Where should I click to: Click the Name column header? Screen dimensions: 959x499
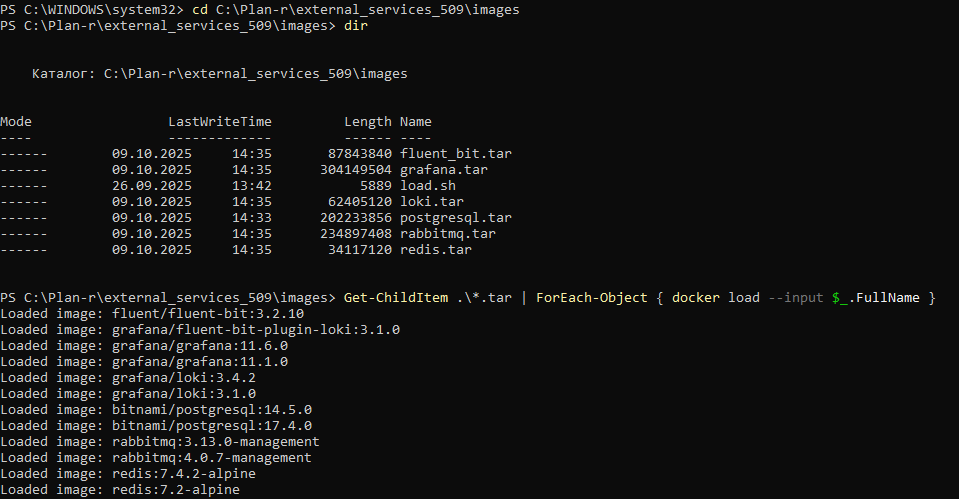click(x=415, y=122)
